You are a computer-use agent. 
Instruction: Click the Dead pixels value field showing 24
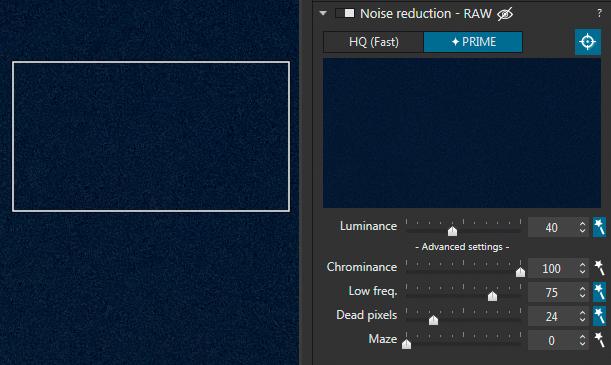tap(551, 317)
